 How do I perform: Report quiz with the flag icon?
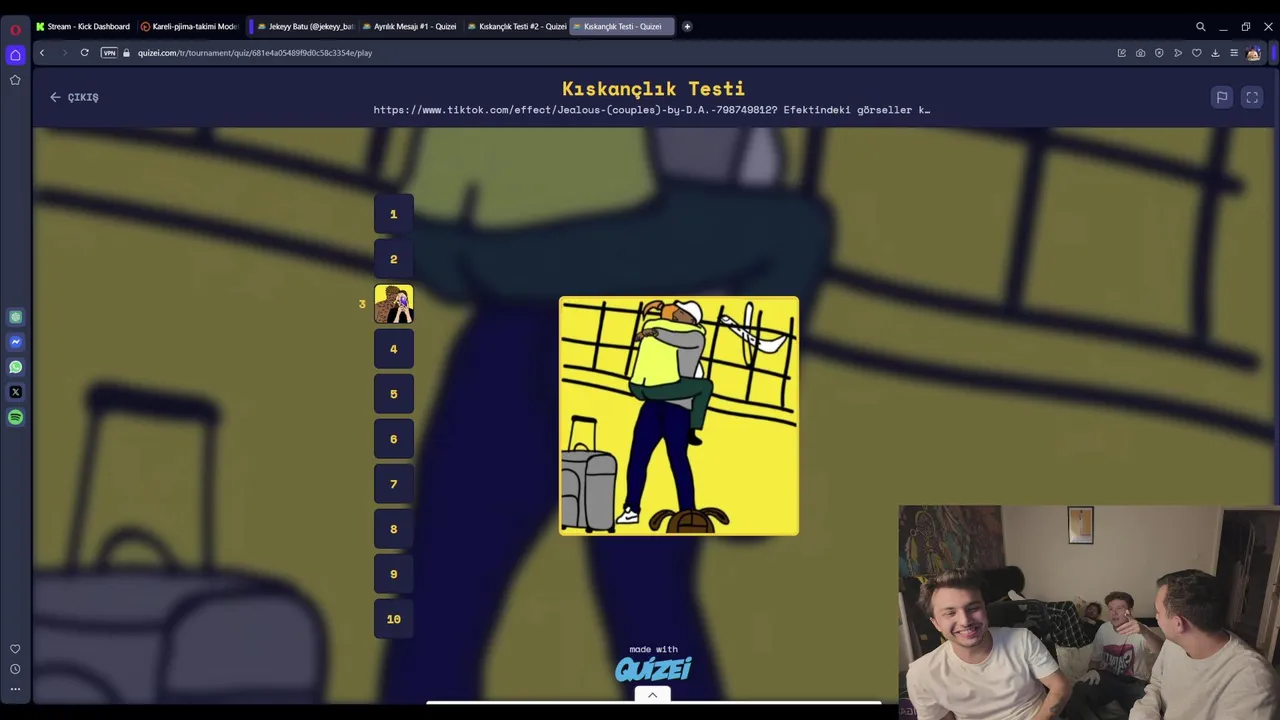1222,97
